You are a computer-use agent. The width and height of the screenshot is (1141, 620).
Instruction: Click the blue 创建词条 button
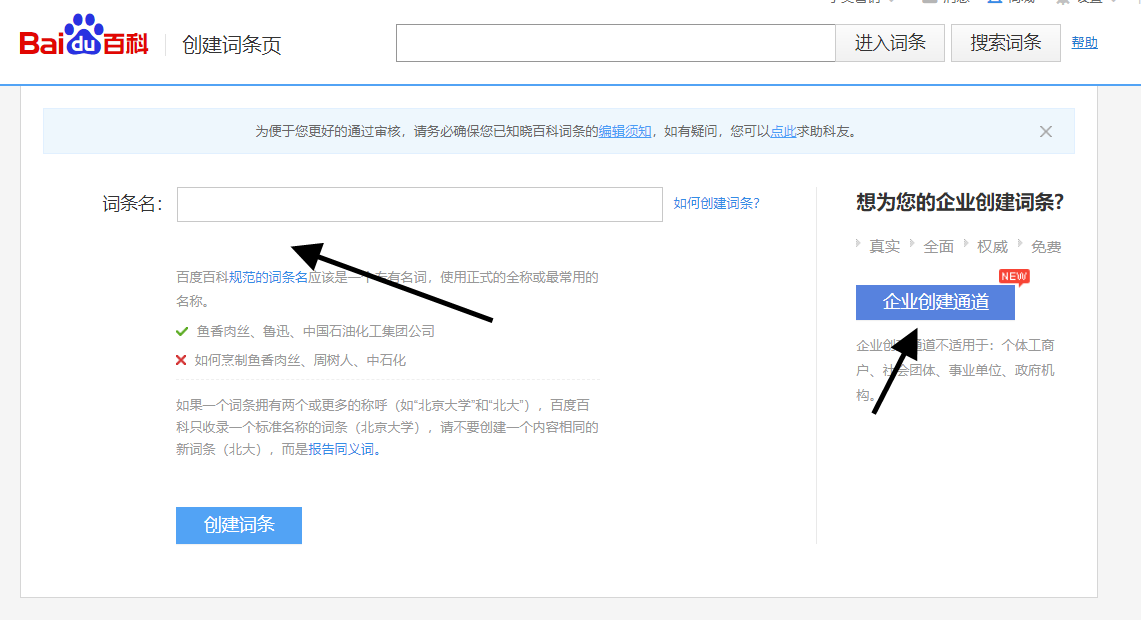pos(239,525)
